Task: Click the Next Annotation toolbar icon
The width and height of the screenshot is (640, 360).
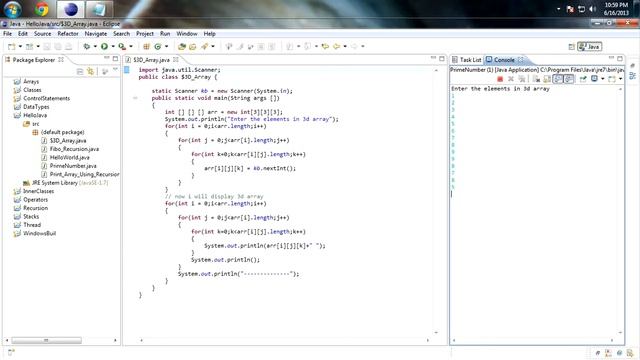Action: [290, 47]
